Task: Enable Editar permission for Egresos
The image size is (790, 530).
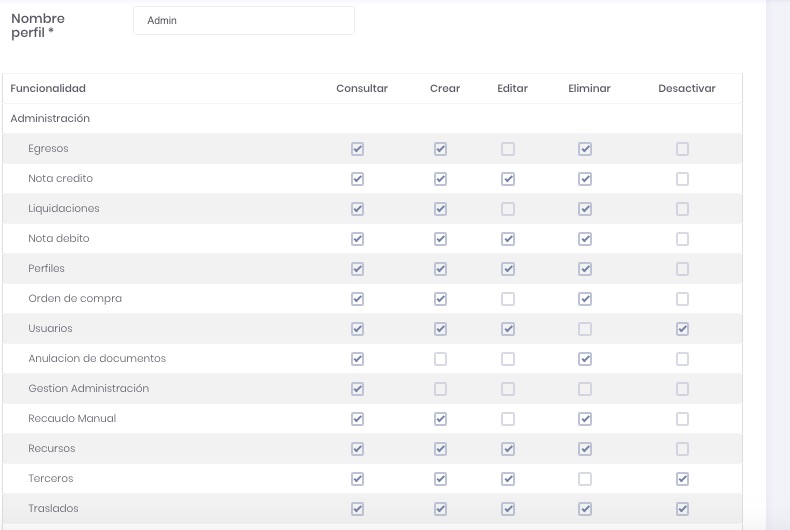Action: pos(508,149)
